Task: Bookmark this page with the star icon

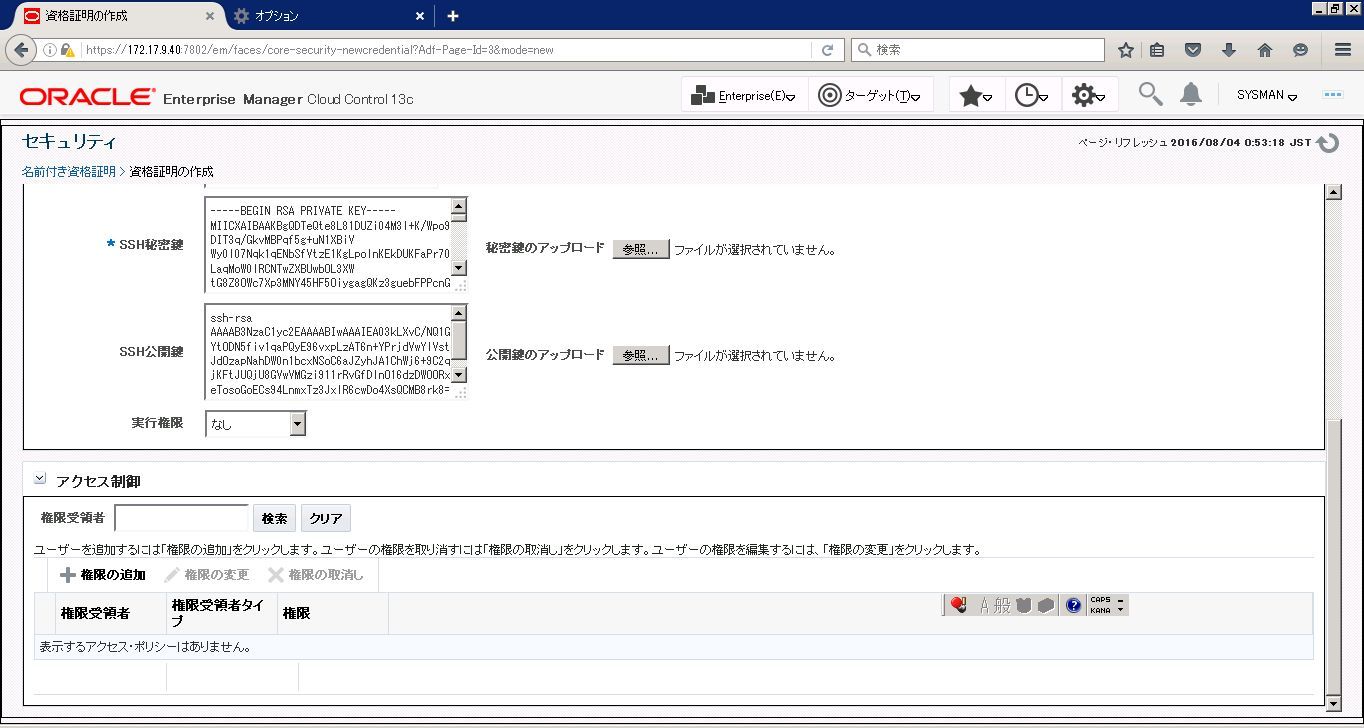Action: (1126, 49)
